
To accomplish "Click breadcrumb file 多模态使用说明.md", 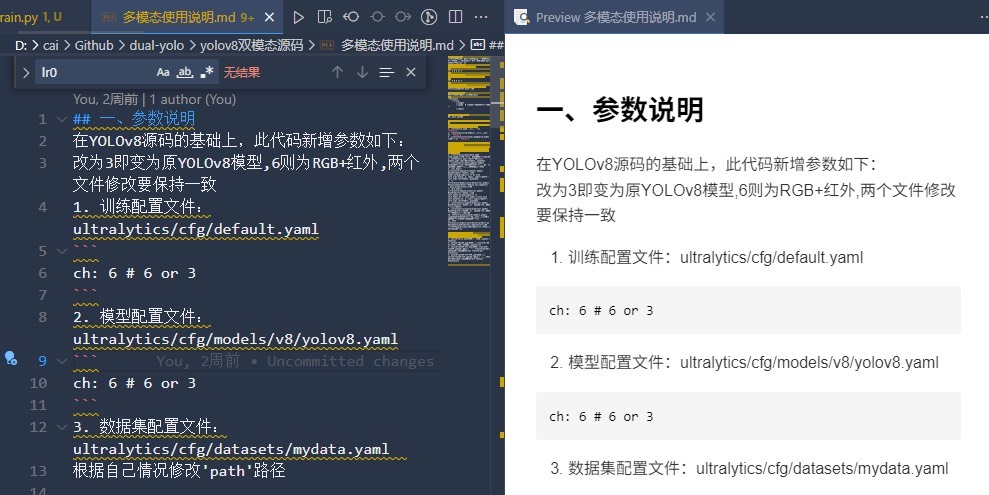I will coord(397,45).
